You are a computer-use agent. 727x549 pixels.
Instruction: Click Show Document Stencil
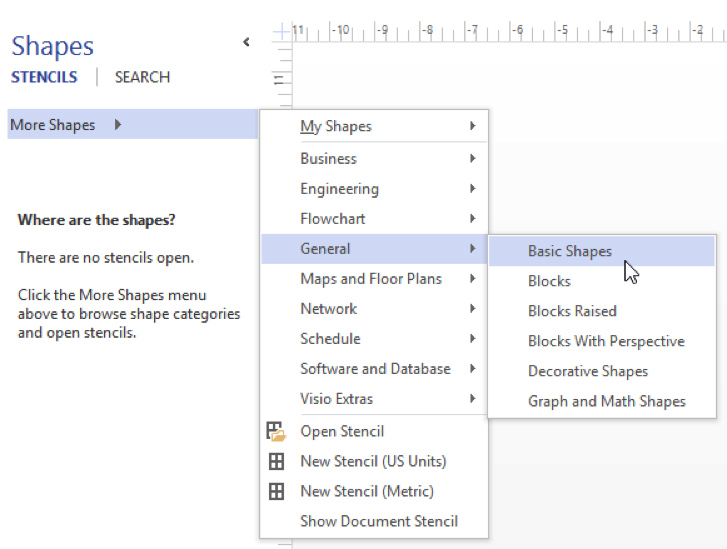[x=379, y=521]
